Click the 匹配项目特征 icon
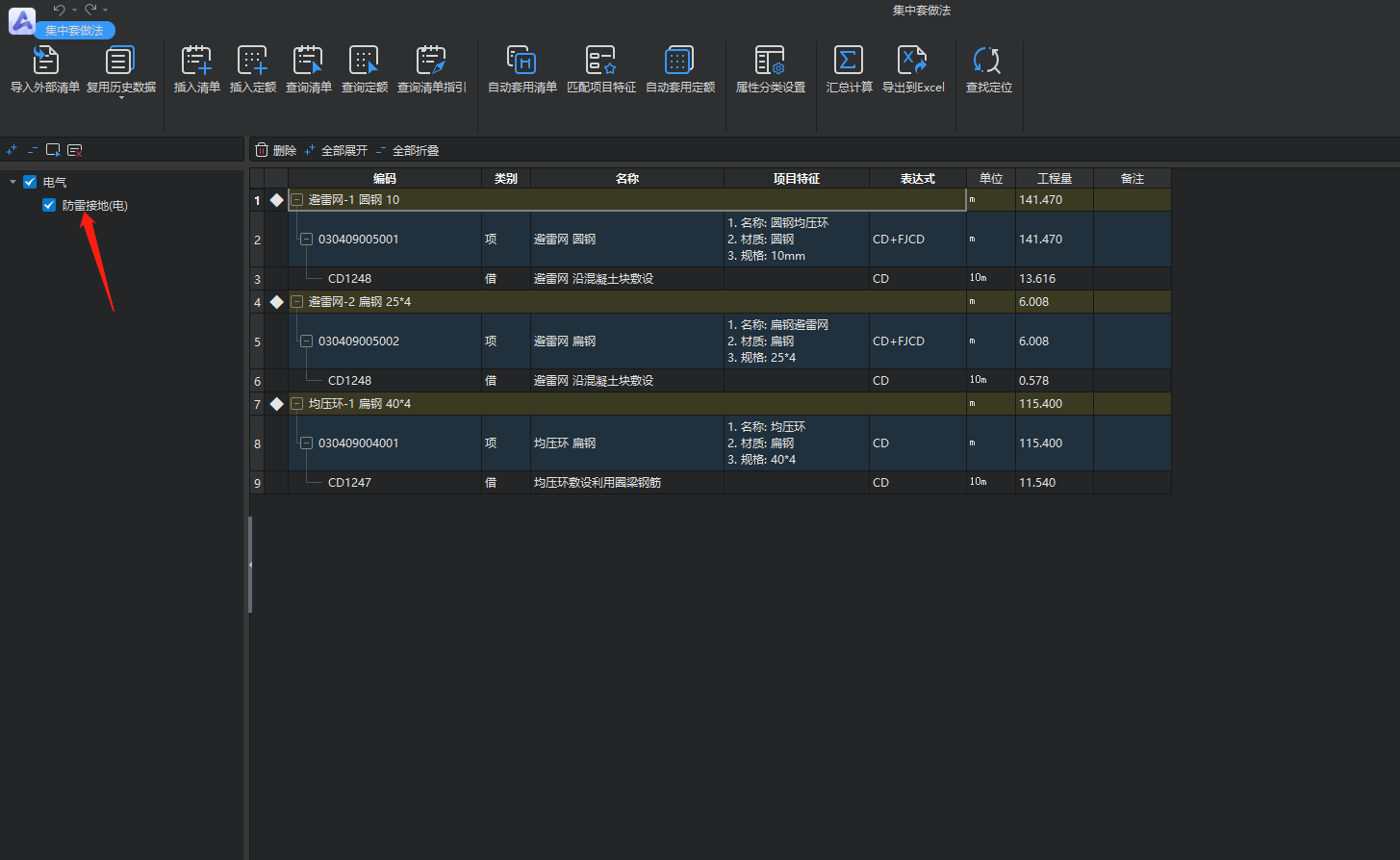1400x860 pixels. click(601, 61)
